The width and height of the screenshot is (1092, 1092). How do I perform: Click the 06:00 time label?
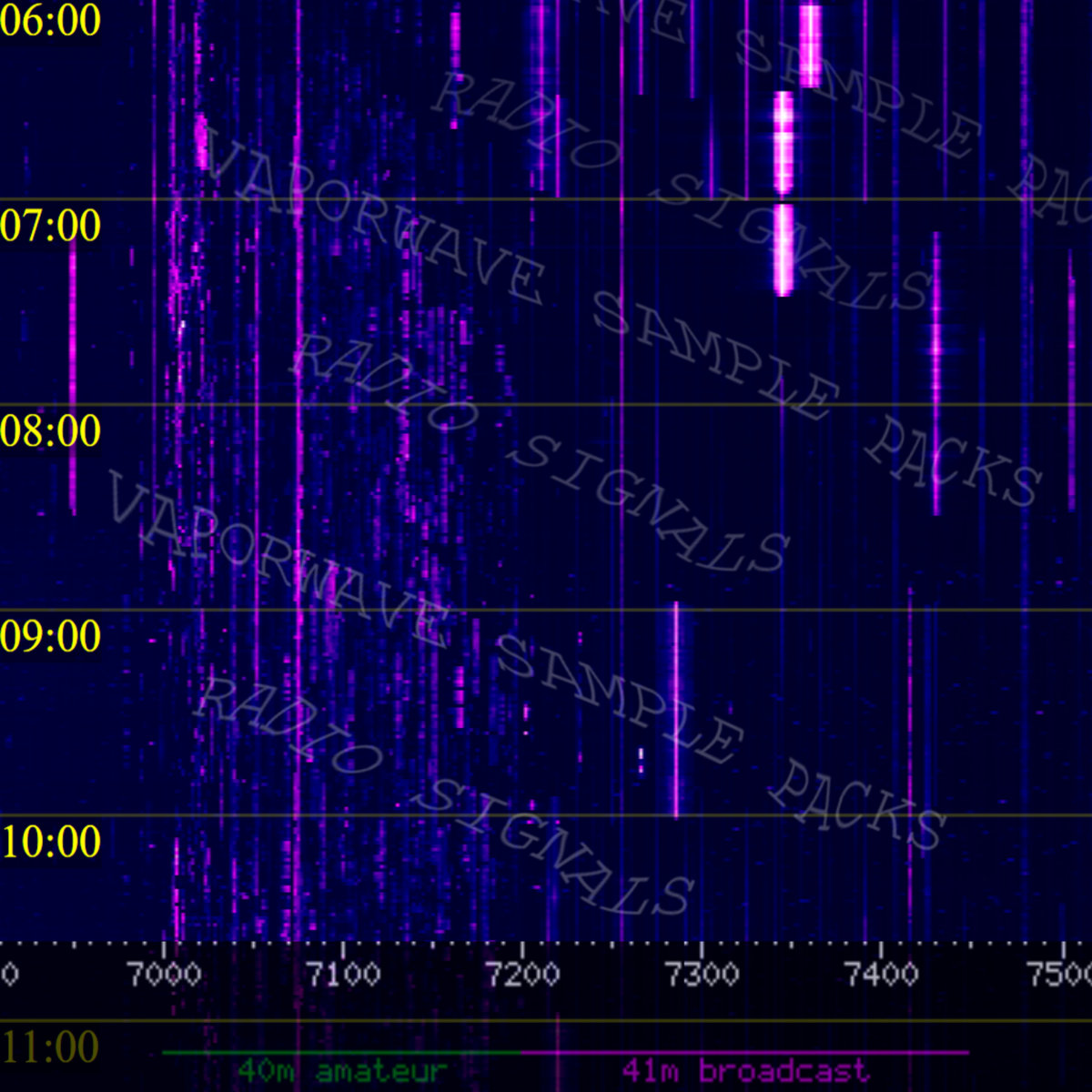point(51,21)
